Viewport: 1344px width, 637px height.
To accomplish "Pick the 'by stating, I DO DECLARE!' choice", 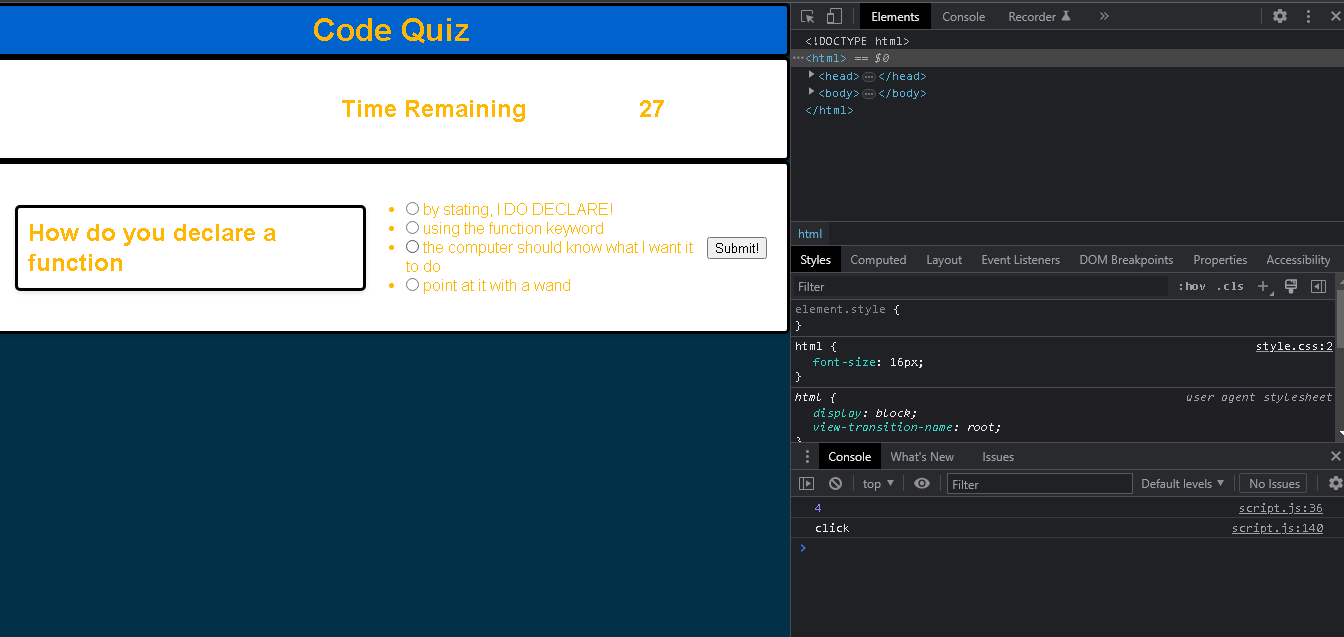I will pyautogui.click(x=412, y=208).
